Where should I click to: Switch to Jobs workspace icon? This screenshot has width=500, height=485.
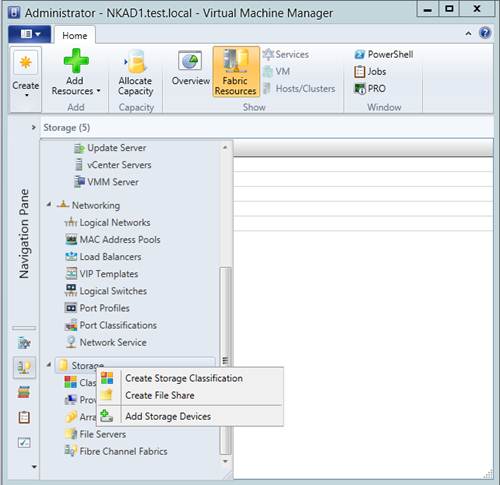click(24, 417)
